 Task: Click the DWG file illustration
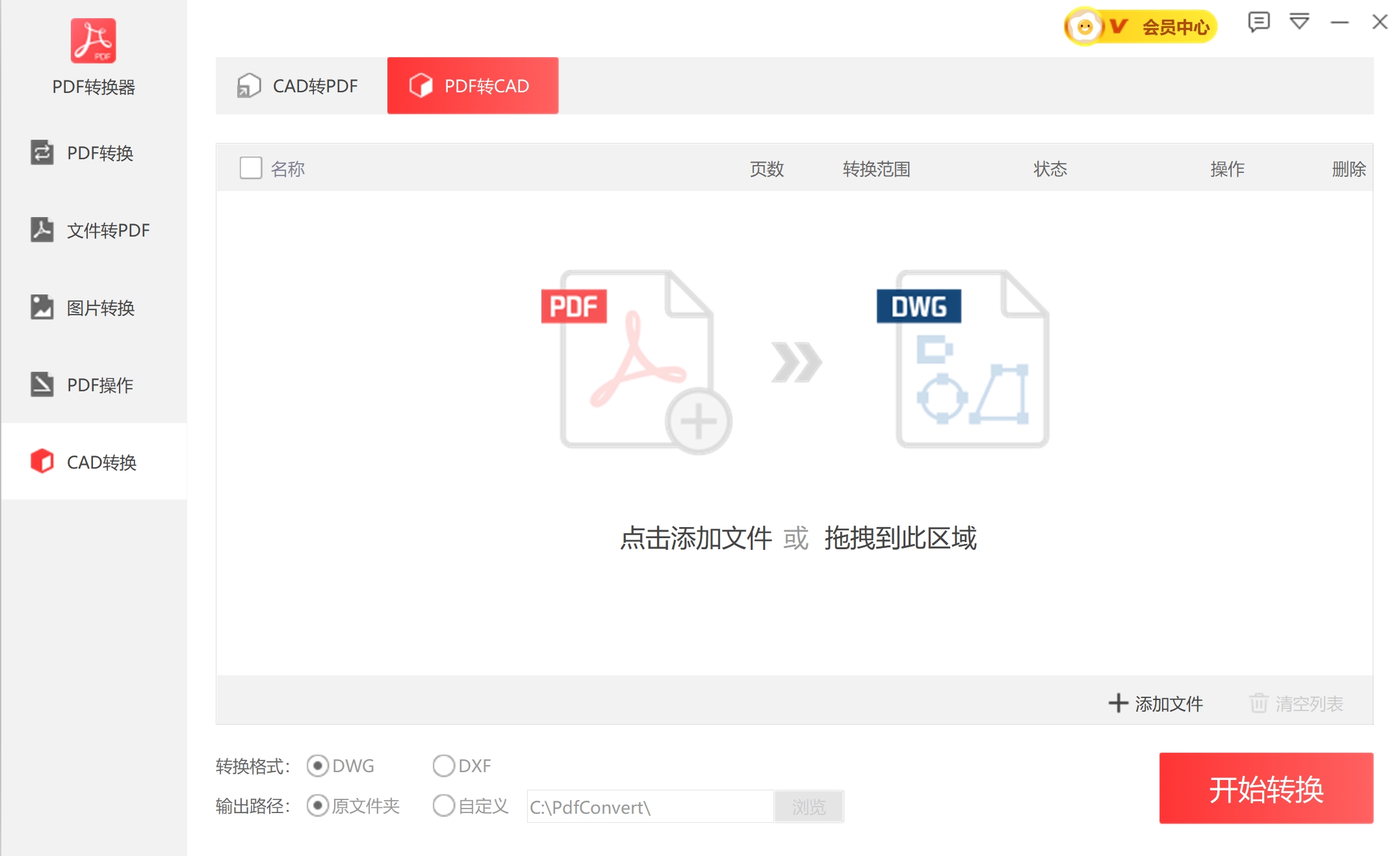[963, 359]
